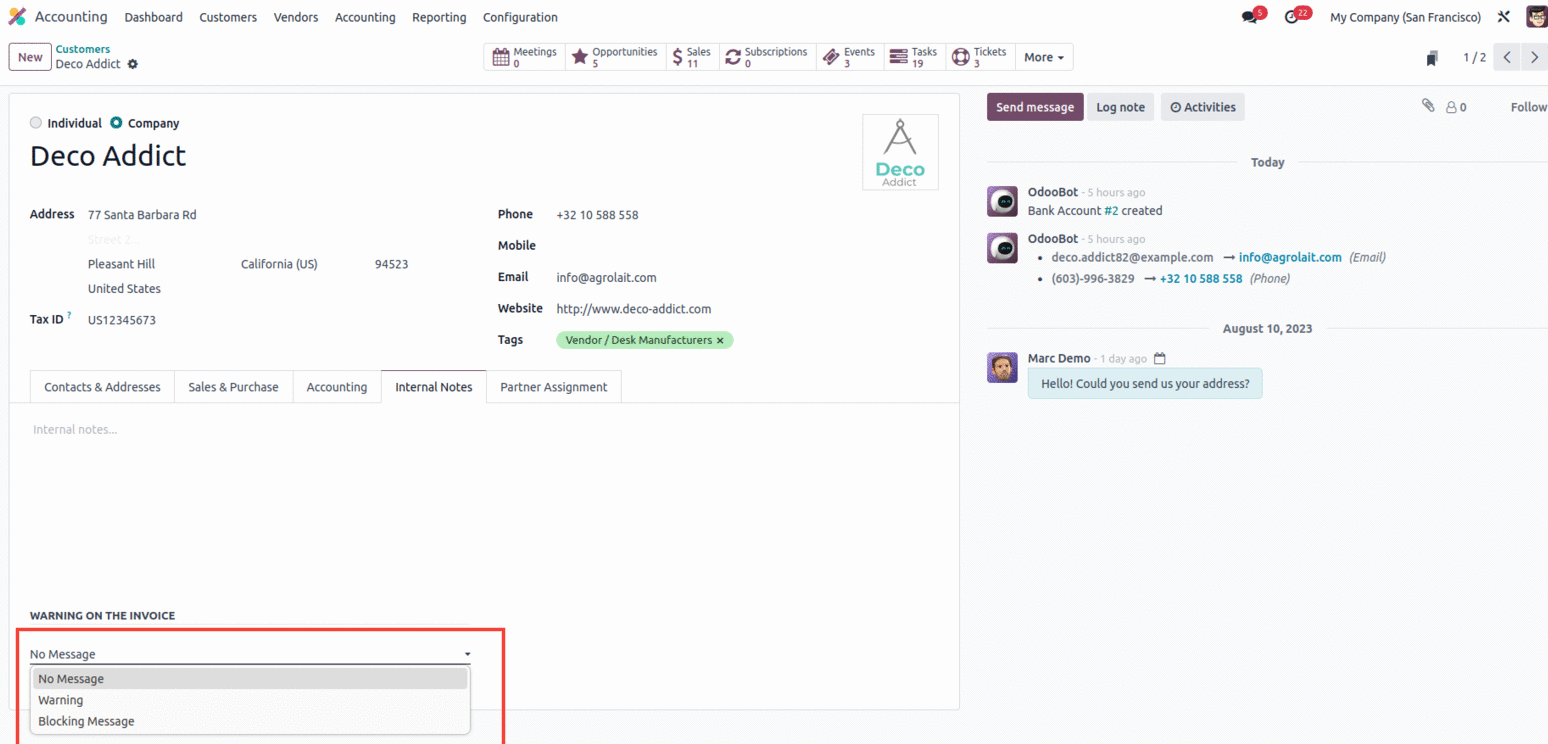Open the Odoo app home logo

pos(17,17)
